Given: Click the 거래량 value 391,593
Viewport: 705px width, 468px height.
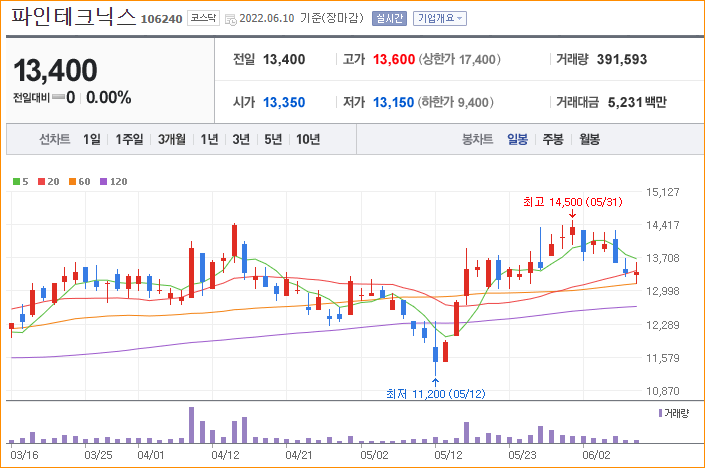Looking at the screenshot, I should click(x=622, y=59).
